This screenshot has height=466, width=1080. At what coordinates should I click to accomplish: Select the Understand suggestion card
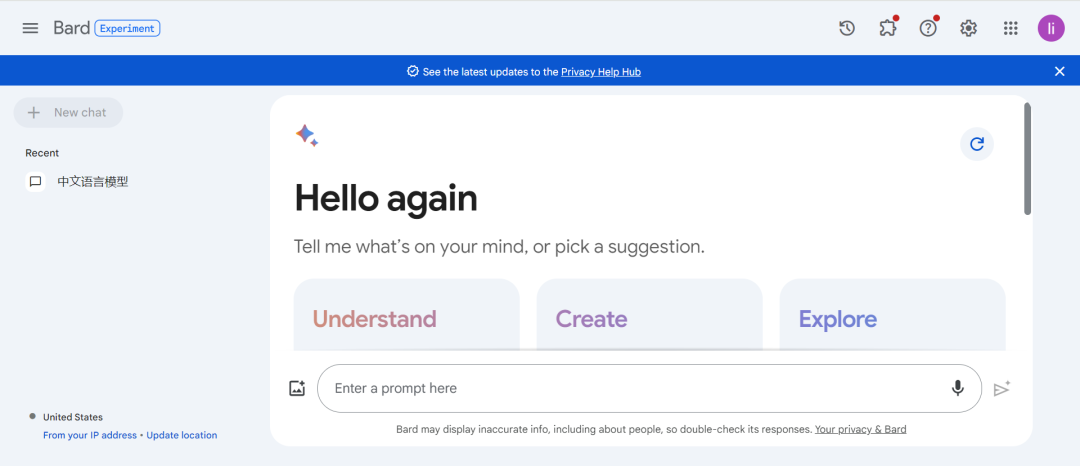[406, 315]
